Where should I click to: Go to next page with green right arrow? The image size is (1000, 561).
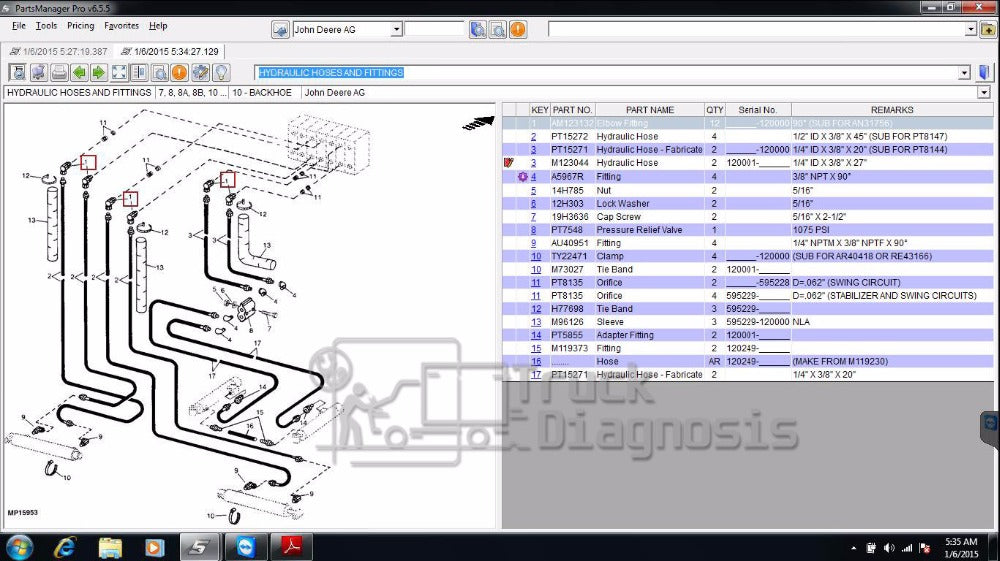click(98, 72)
